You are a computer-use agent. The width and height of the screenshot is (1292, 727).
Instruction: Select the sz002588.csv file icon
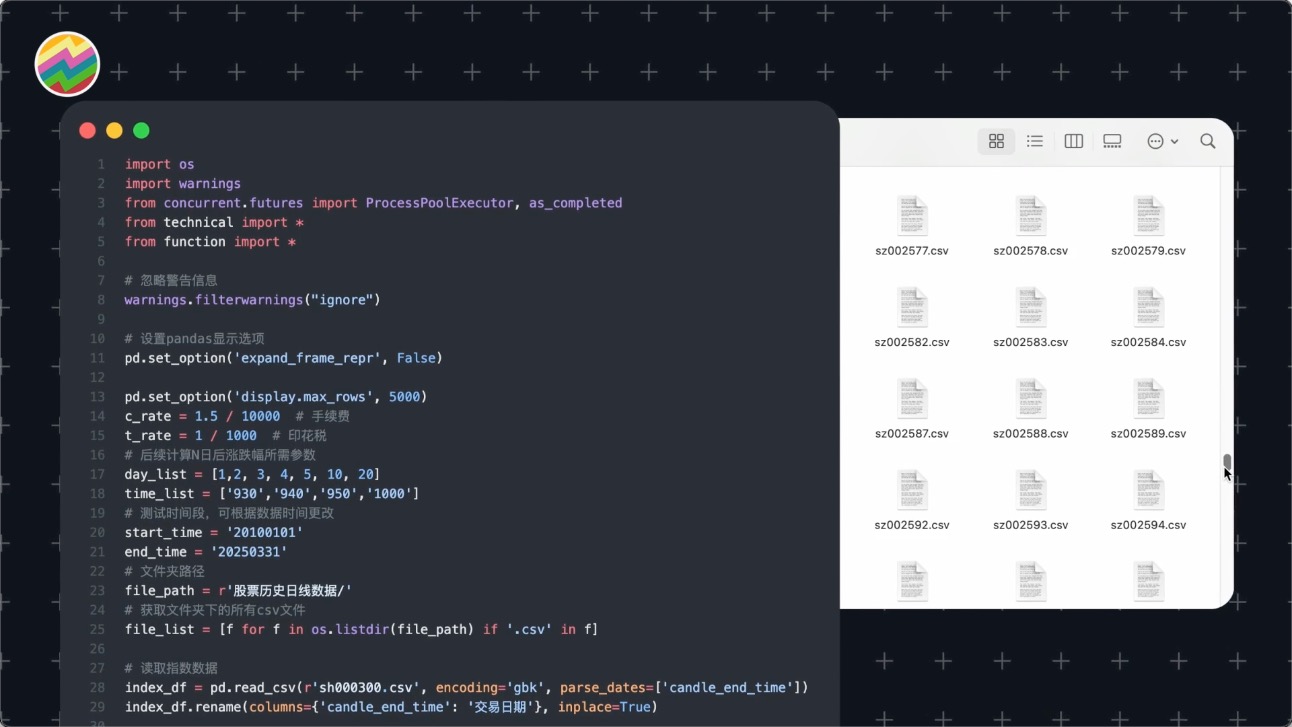[x=1030, y=399]
